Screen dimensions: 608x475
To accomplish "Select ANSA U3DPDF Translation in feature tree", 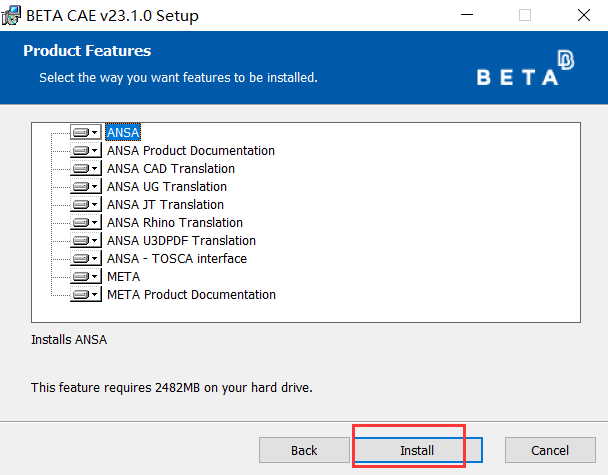I will [x=181, y=240].
